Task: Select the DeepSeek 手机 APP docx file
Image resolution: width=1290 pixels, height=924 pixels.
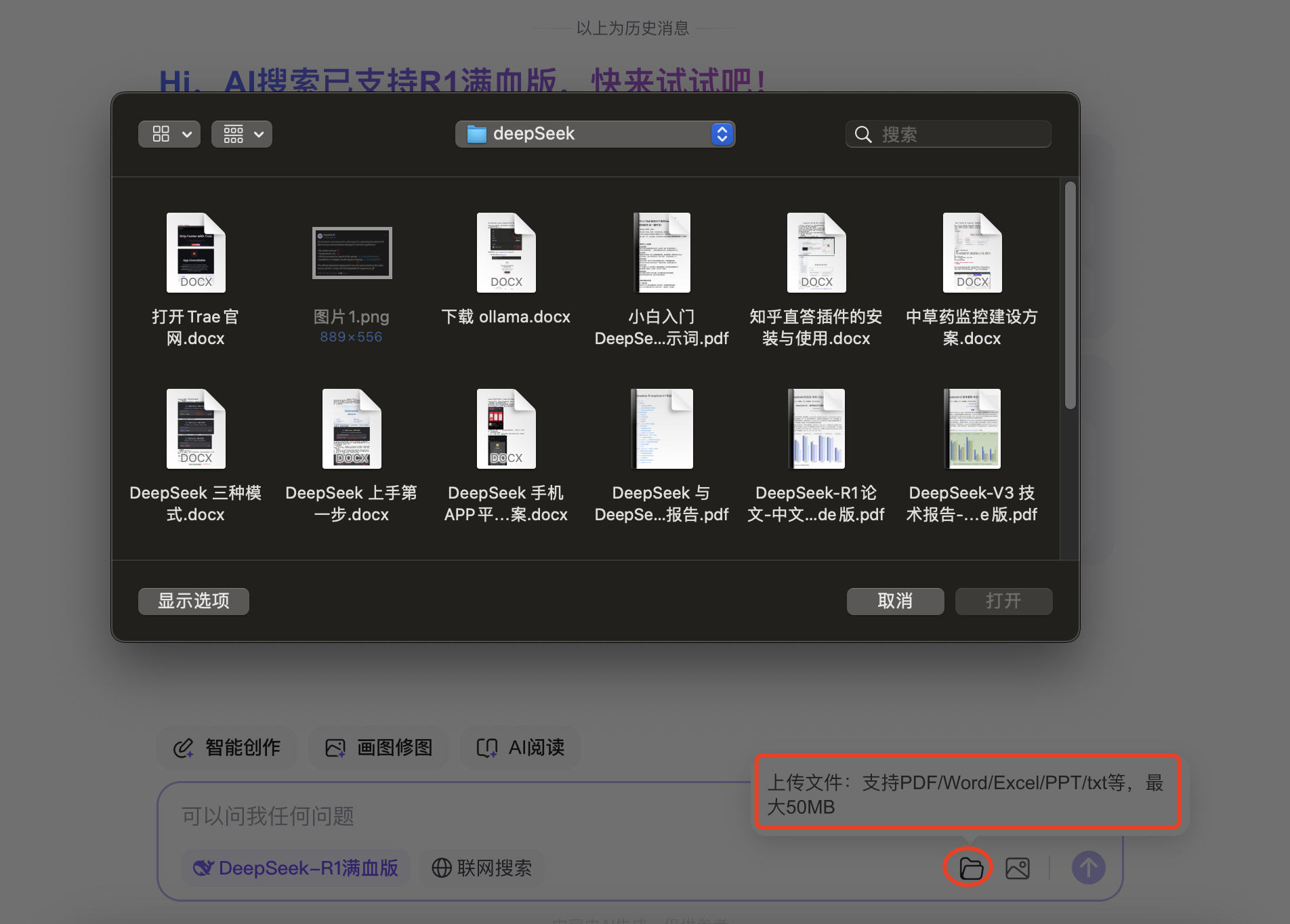Action: [x=506, y=456]
